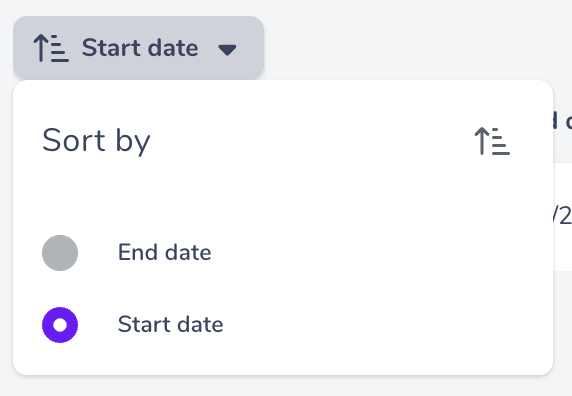
Task: Click the partially visible column header behind the popup
Action: (562, 120)
